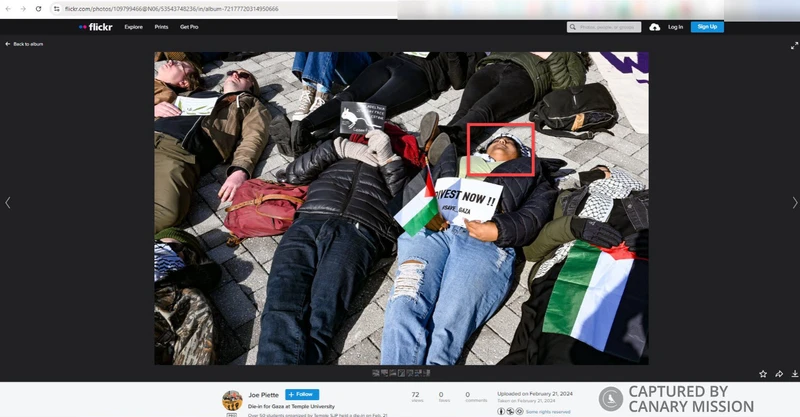Follow Joe Piette
Screen dimensions: 800x417
(302, 395)
